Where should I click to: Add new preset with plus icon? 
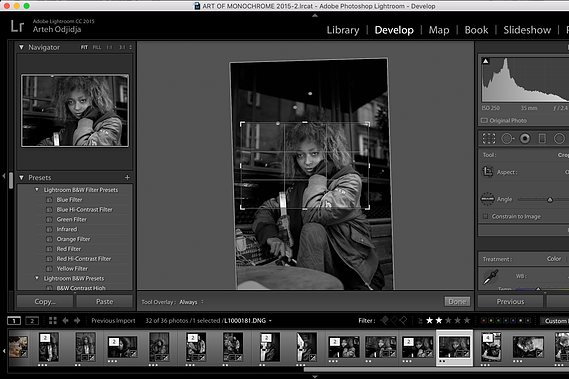[127, 178]
